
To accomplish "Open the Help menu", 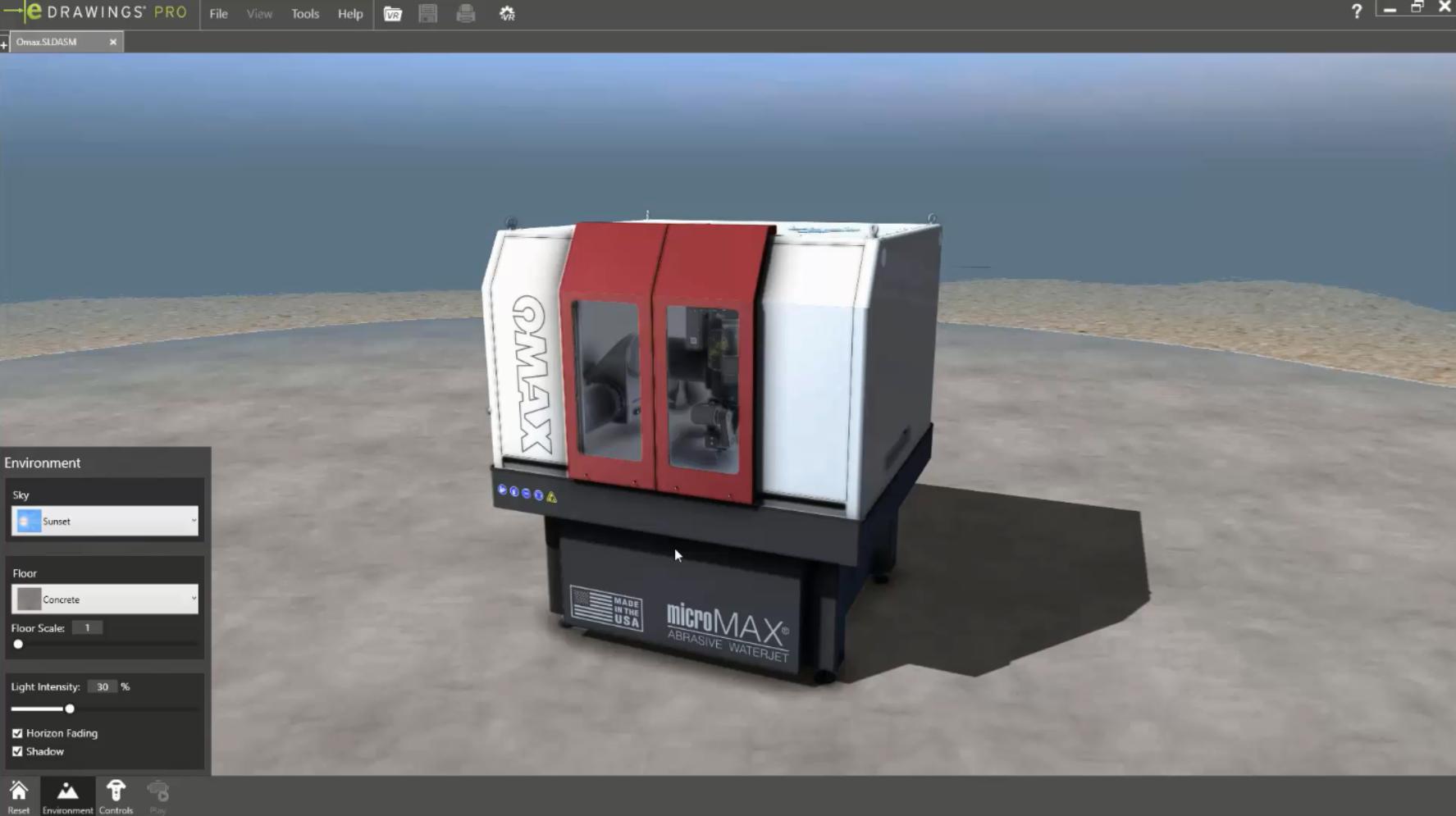I will coord(350,14).
